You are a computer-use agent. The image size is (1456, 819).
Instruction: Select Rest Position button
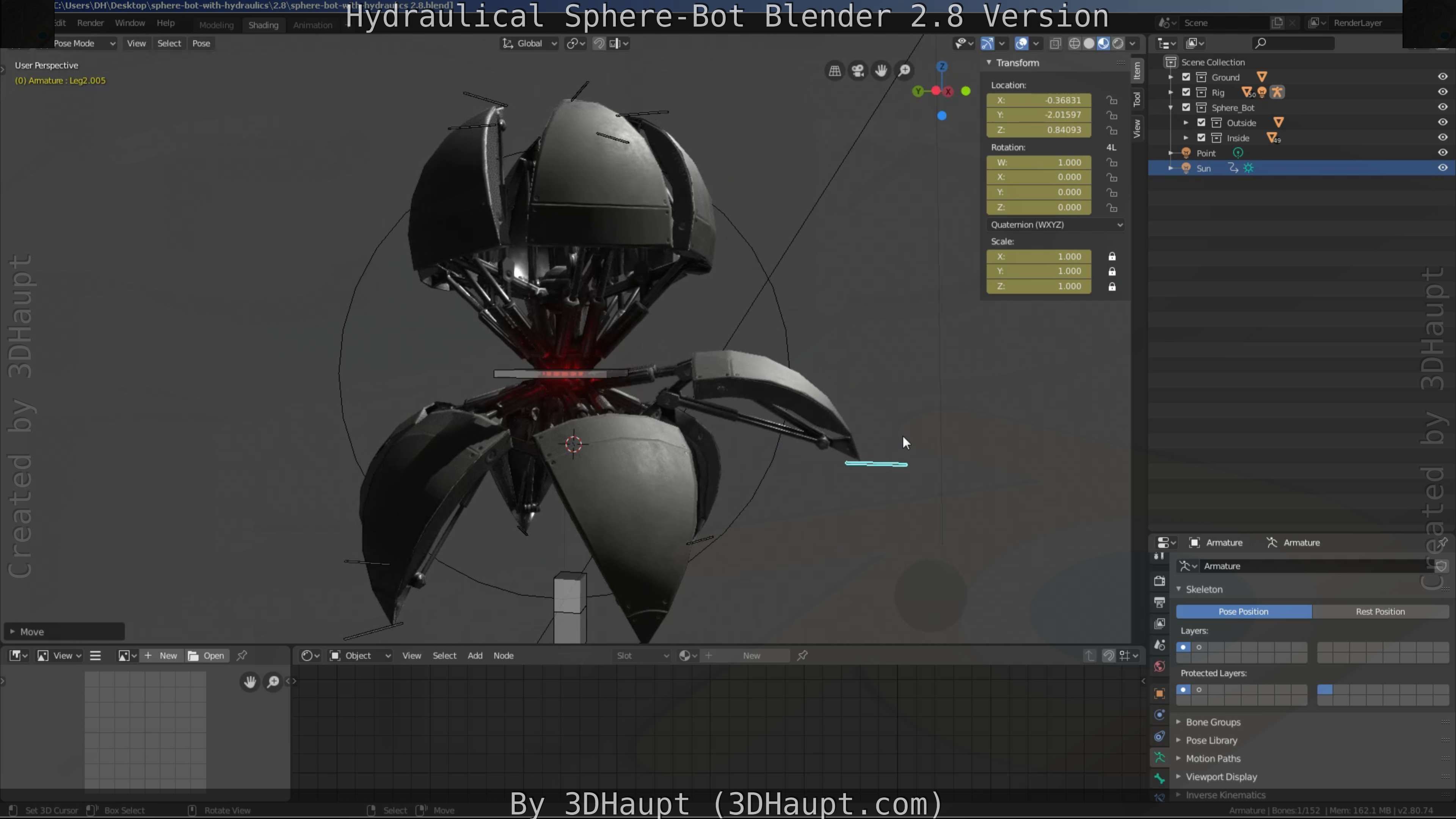point(1380,612)
